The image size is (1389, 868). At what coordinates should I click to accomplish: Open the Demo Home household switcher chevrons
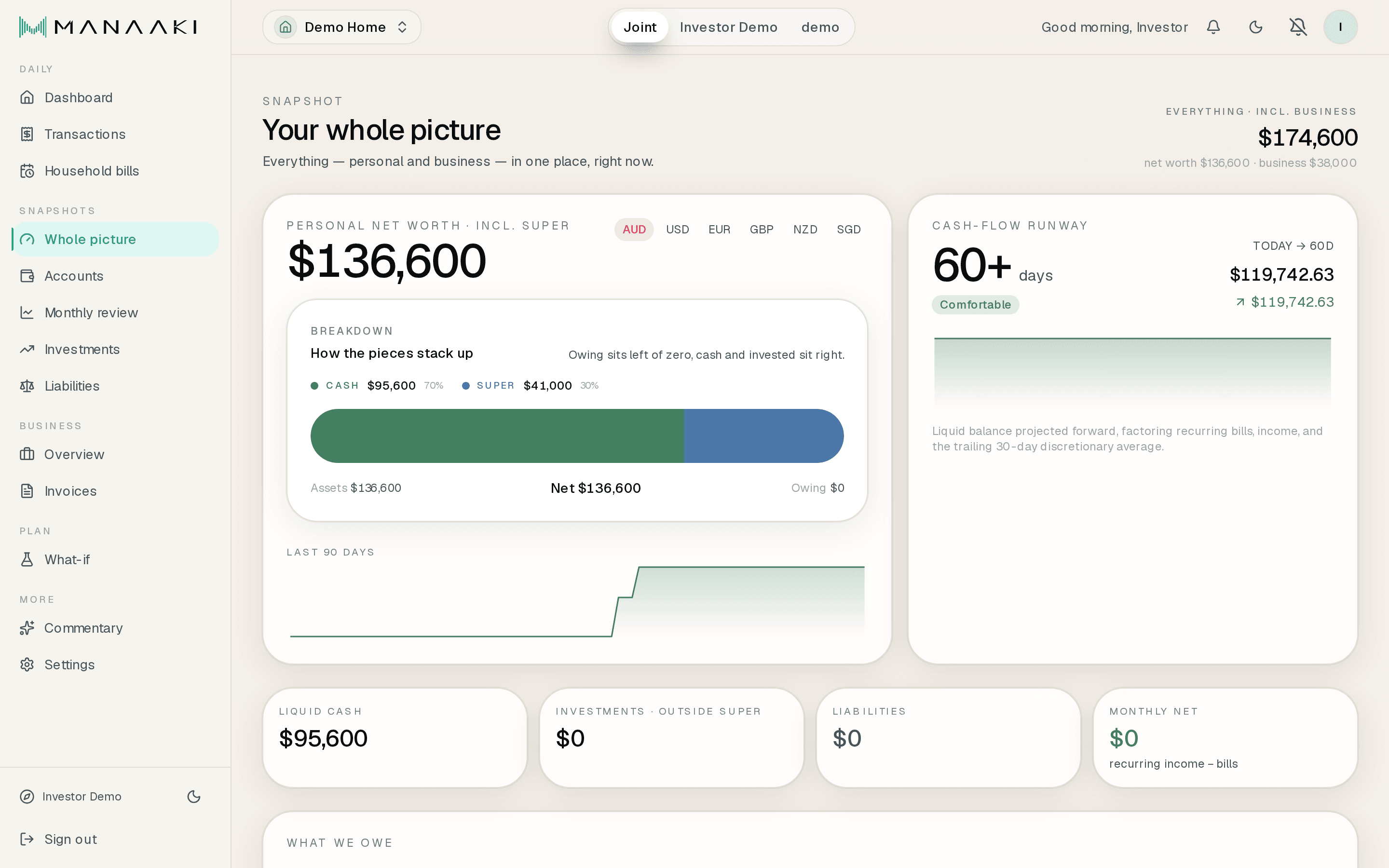402,27
